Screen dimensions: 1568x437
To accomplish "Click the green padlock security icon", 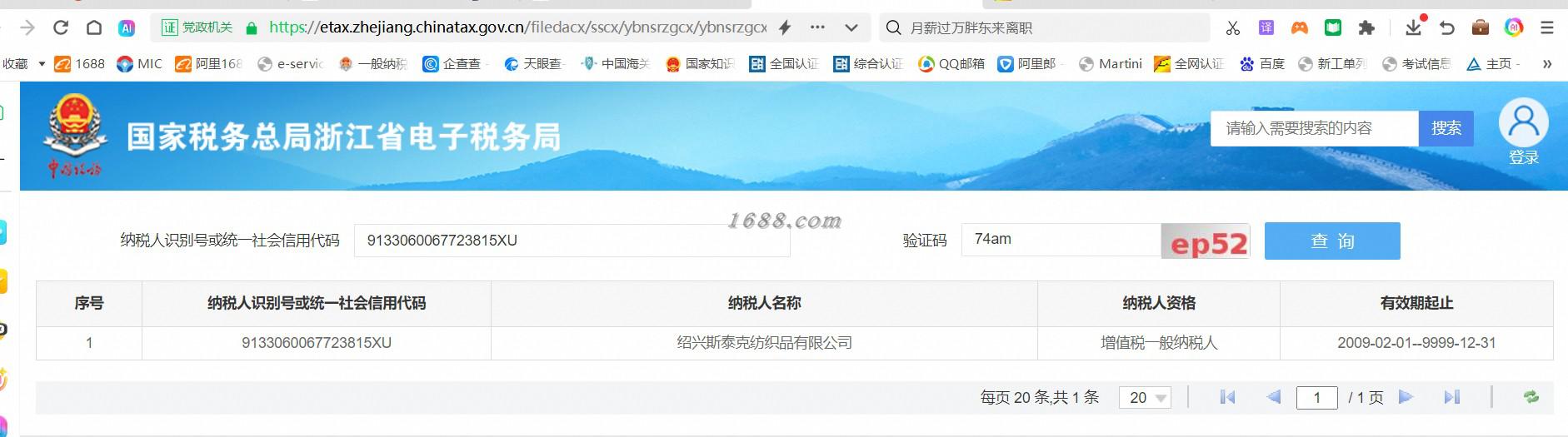I will tap(251, 27).
